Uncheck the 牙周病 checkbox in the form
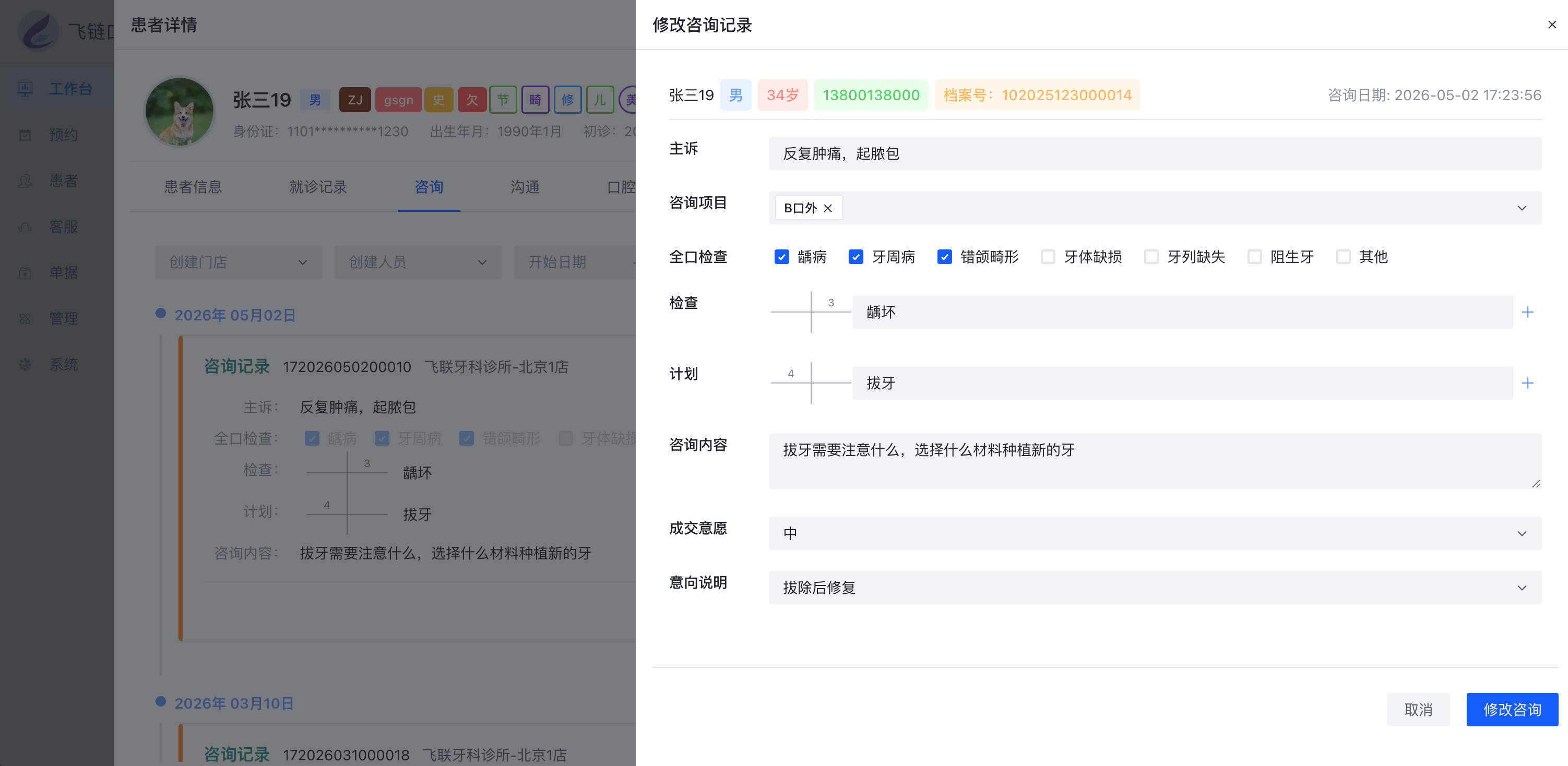Viewport: 1568px width, 766px height. tap(856, 257)
